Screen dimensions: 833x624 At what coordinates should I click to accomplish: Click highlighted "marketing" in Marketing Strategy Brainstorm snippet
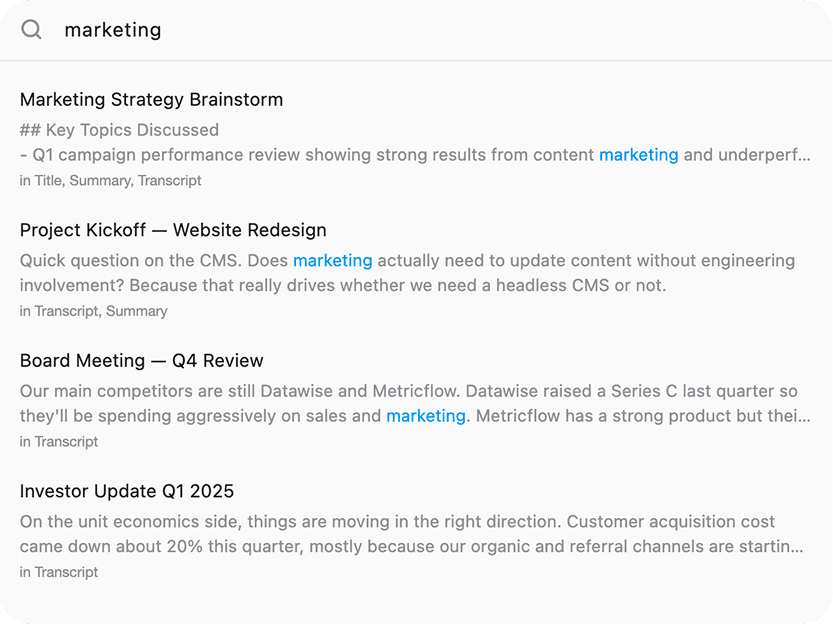pos(638,155)
